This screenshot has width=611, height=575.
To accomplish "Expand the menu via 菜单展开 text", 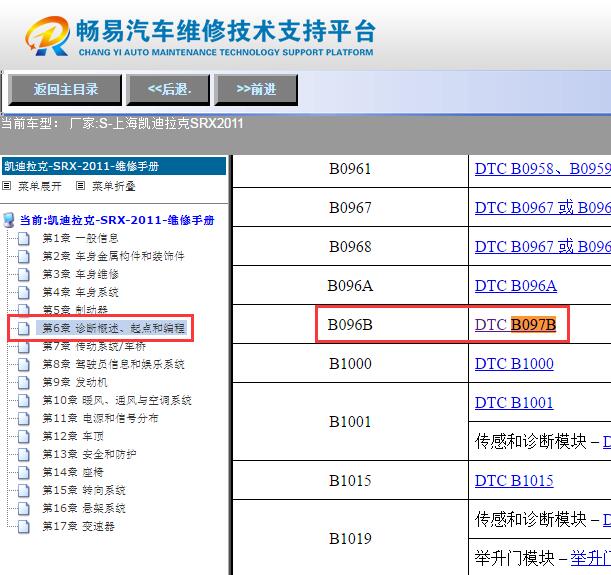I will click(x=40, y=186).
